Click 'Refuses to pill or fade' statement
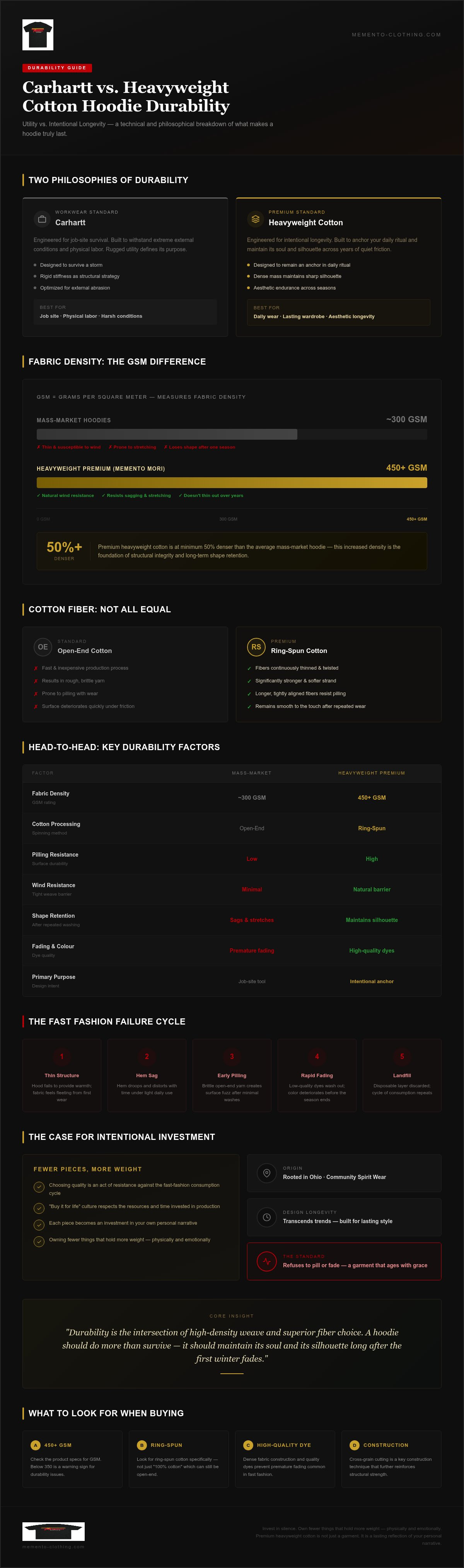This screenshot has width=464, height=1568. [355, 1265]
